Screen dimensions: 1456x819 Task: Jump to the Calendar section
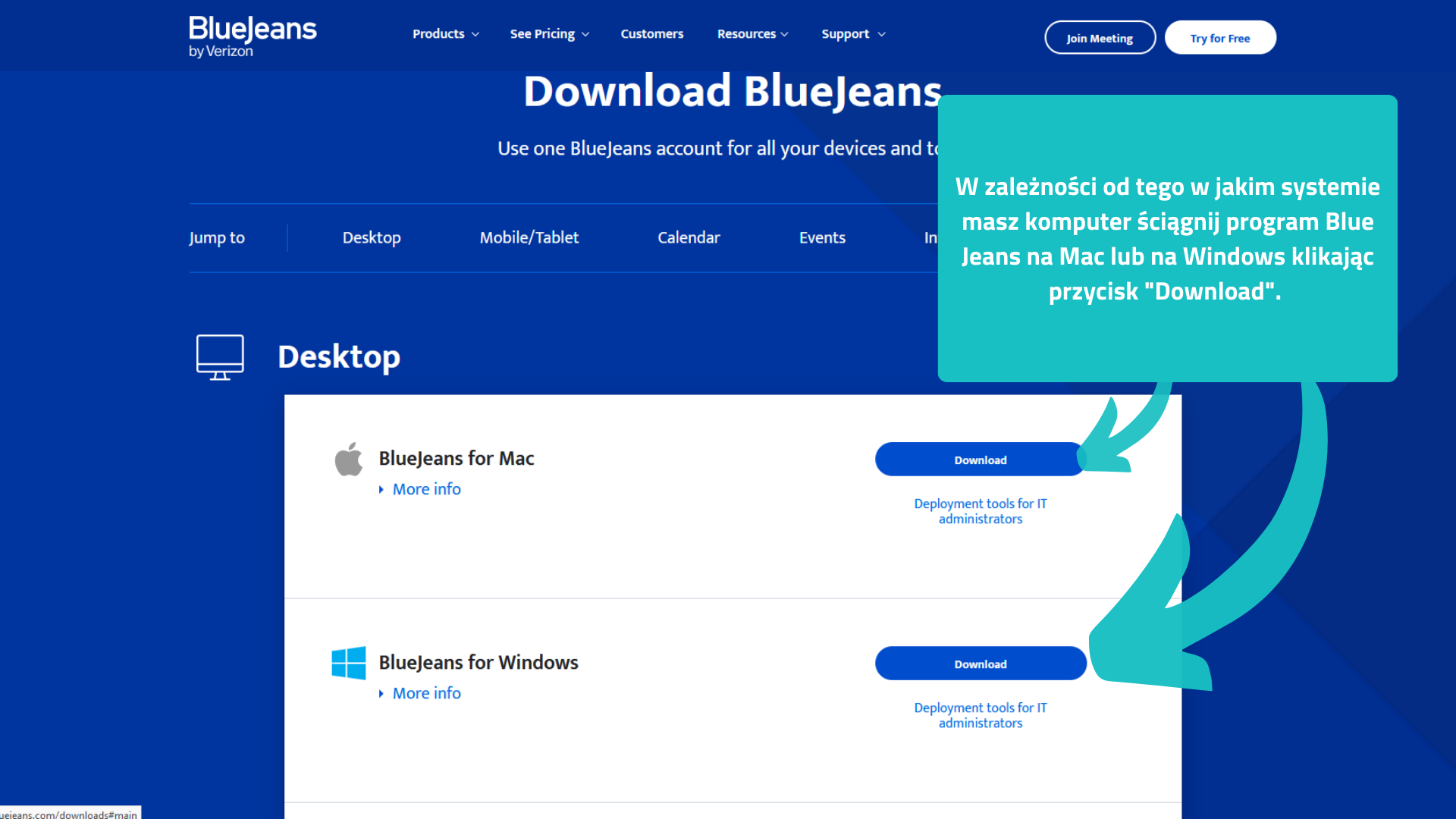click(x=689, y=237)
